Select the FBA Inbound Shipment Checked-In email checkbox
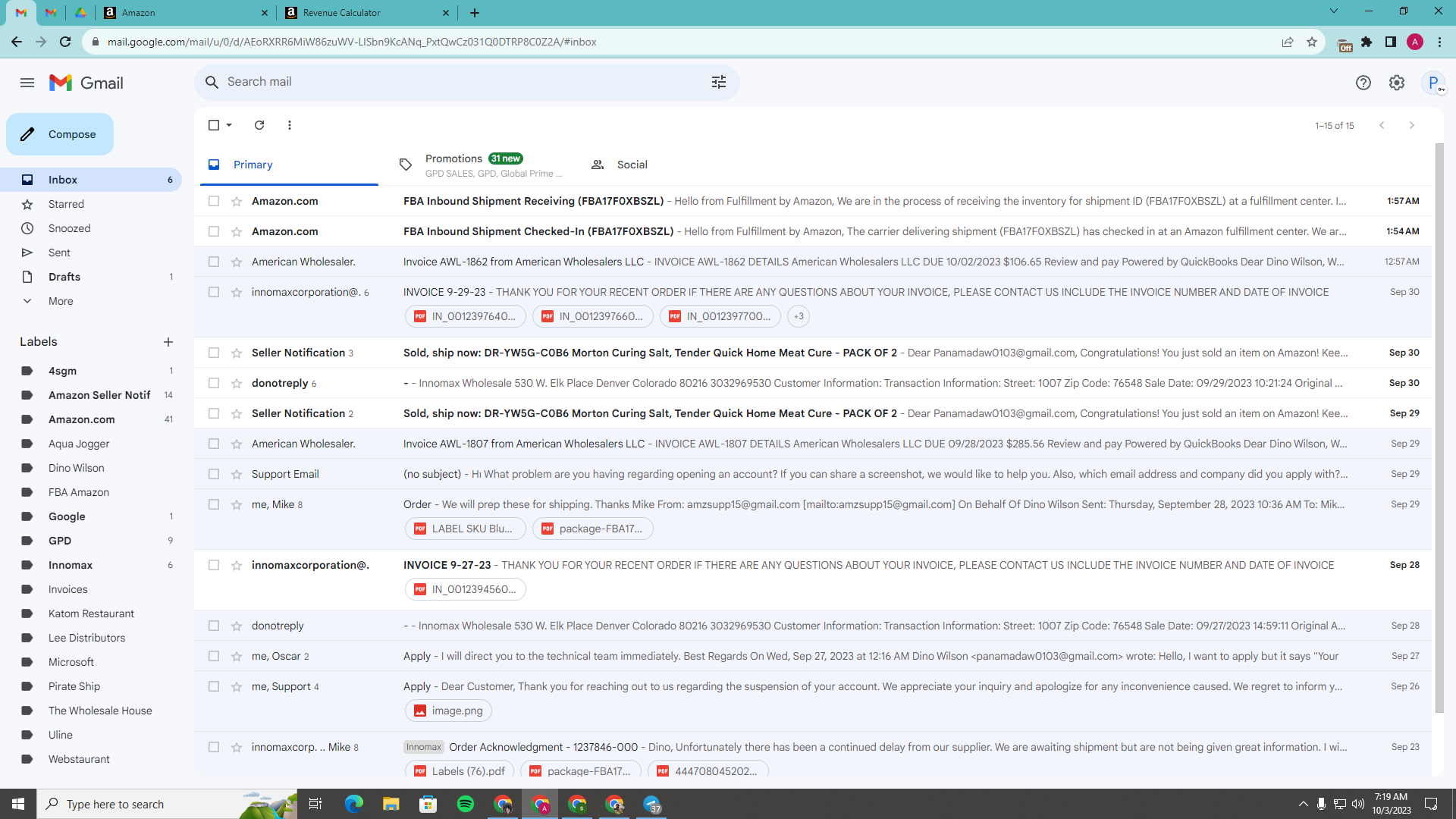The image size is (1456, 819). pos(214,231)
